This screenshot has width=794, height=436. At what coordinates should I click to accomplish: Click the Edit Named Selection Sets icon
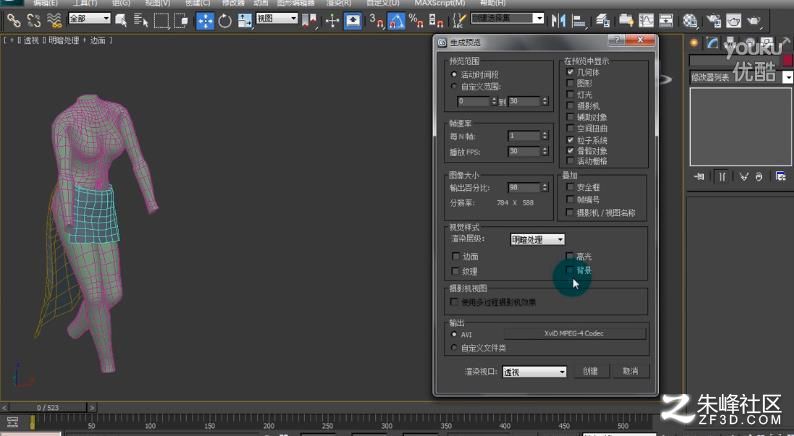(459, 21)
